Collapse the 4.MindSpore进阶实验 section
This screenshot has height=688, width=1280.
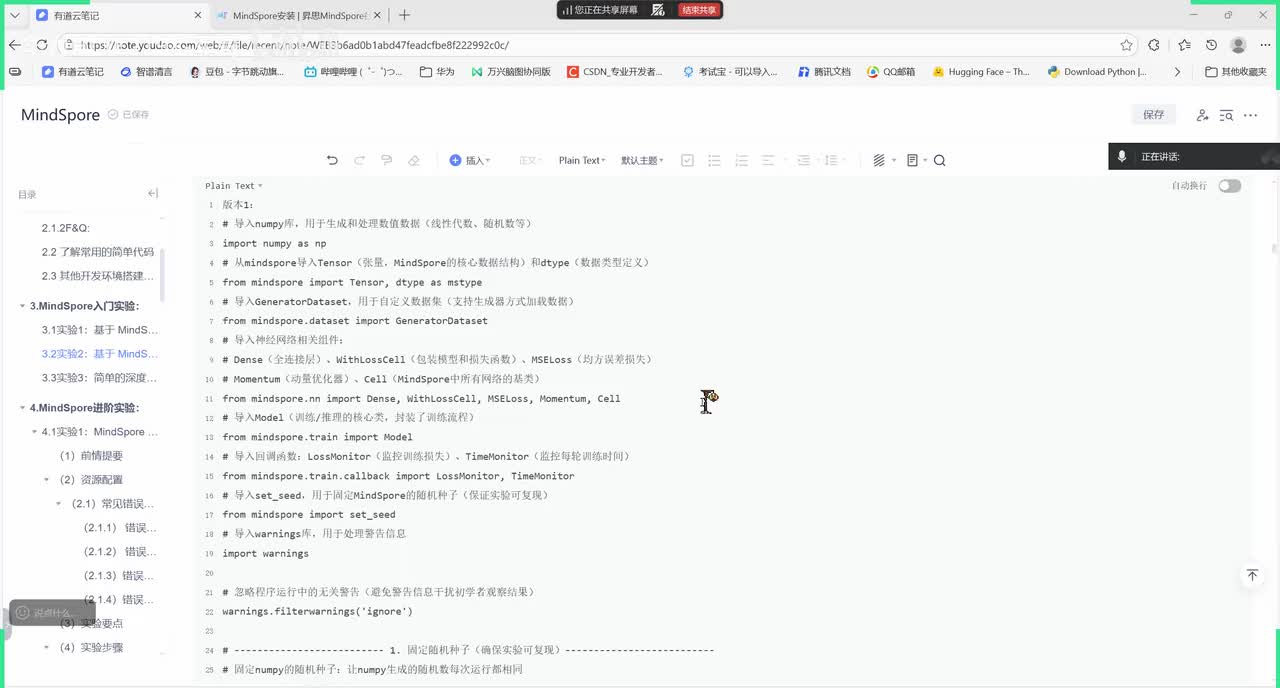tap(23, 408)
